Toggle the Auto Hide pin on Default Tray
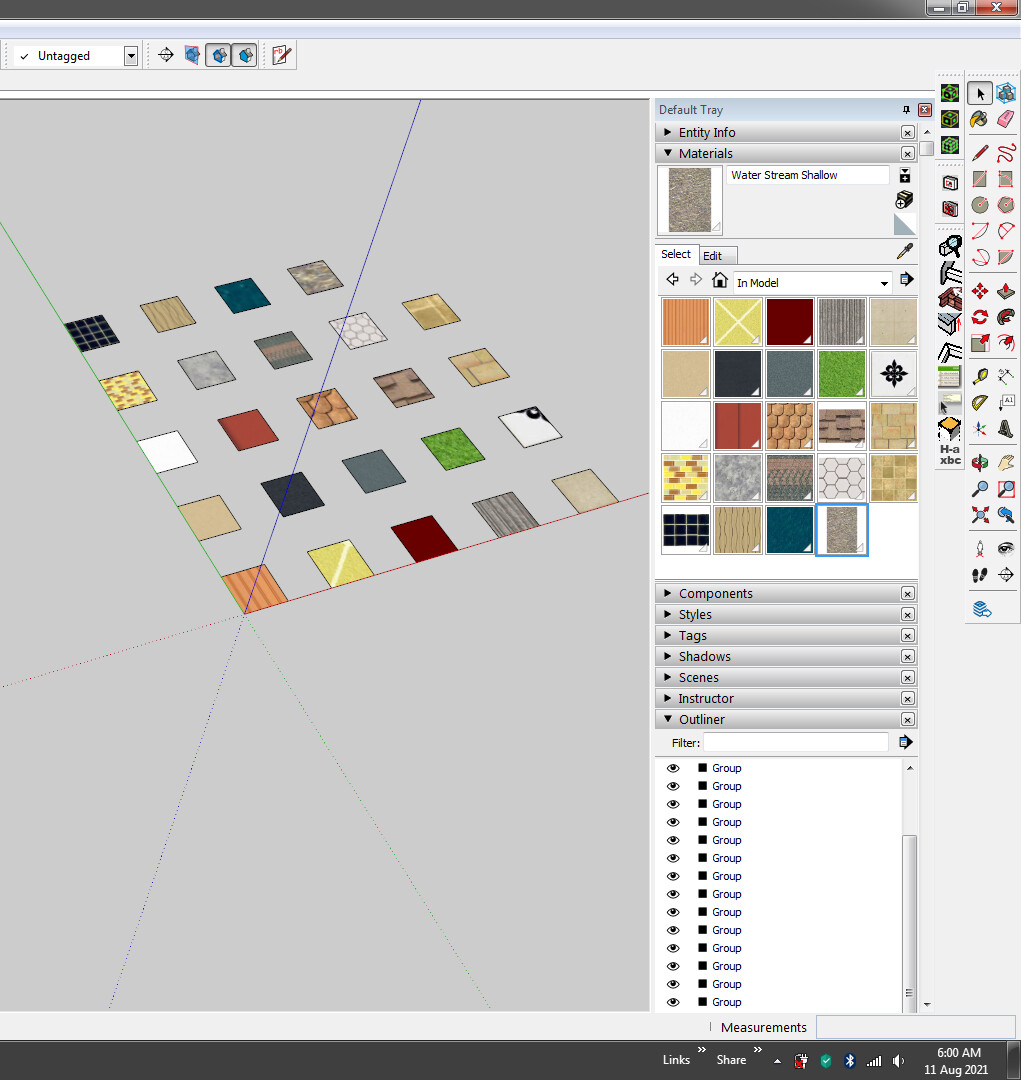 pos(906,110)
